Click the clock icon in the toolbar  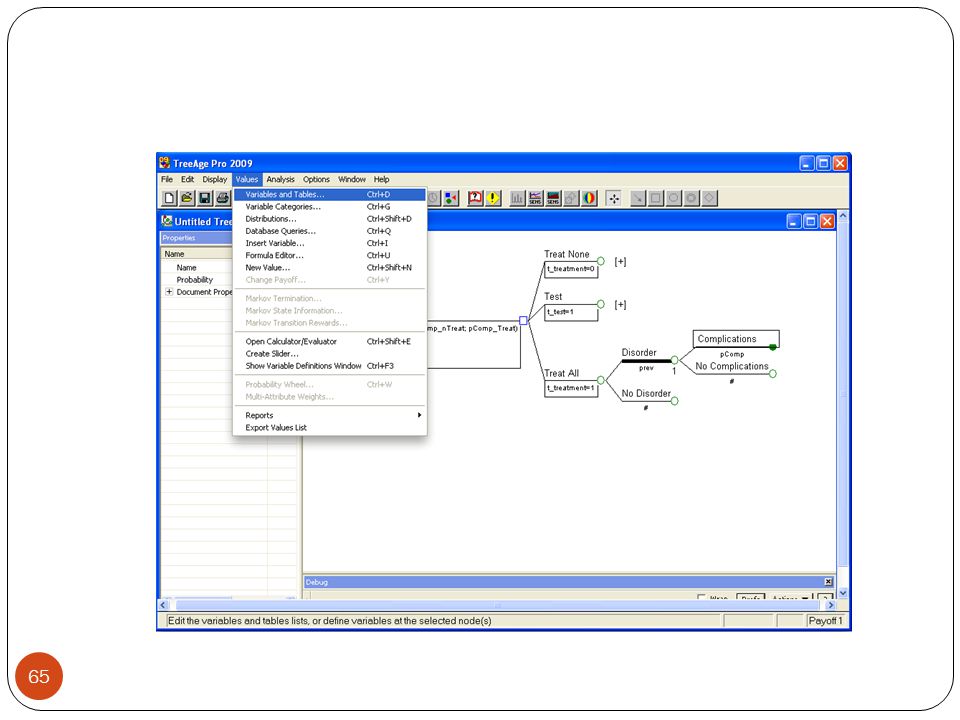click(433, 198)
